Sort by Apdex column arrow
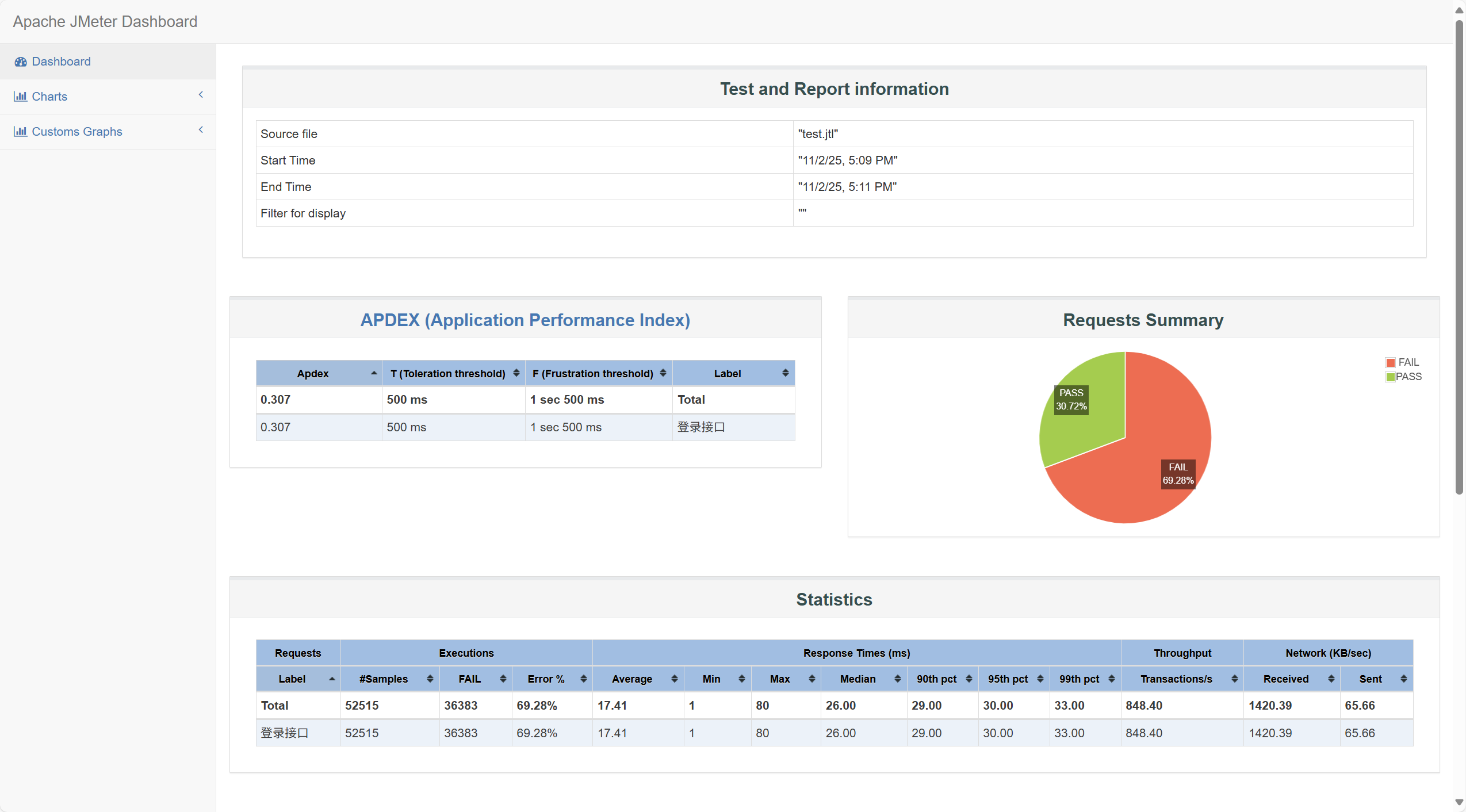Image resolution: width=1466 pixels, height=812 pixels. click(374, 373)
